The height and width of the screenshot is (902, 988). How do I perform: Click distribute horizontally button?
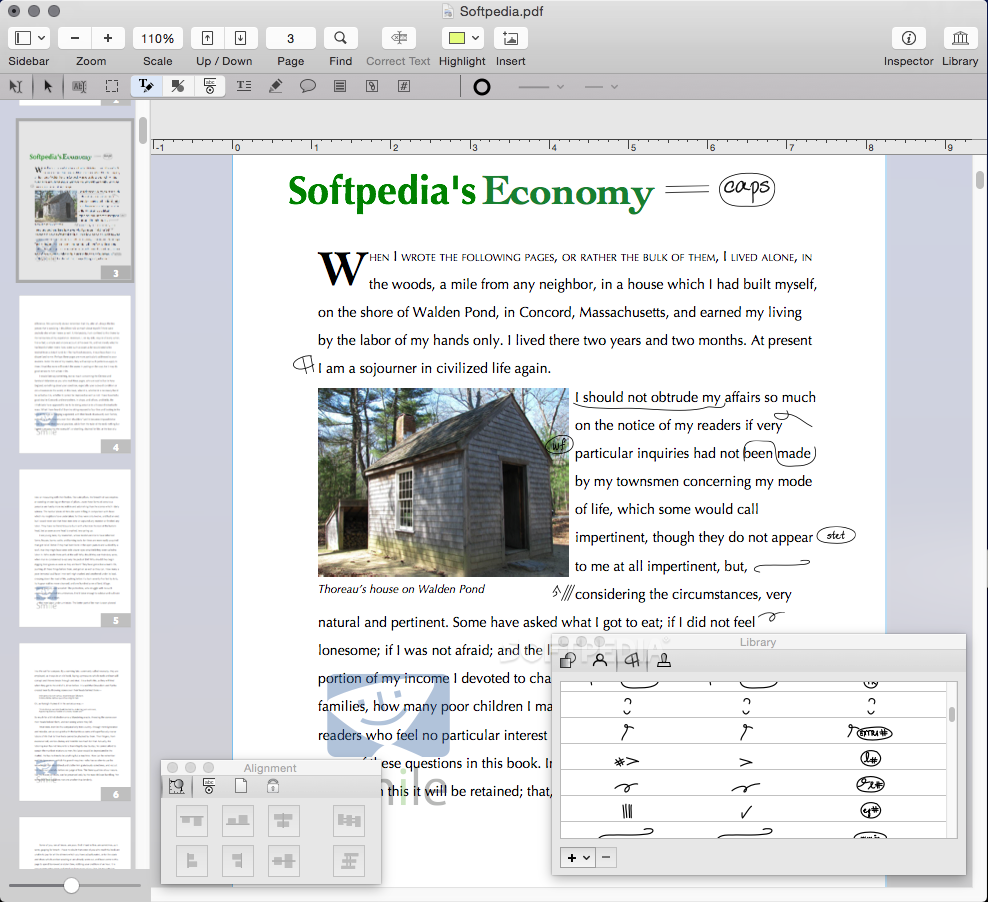pos(349,820)
